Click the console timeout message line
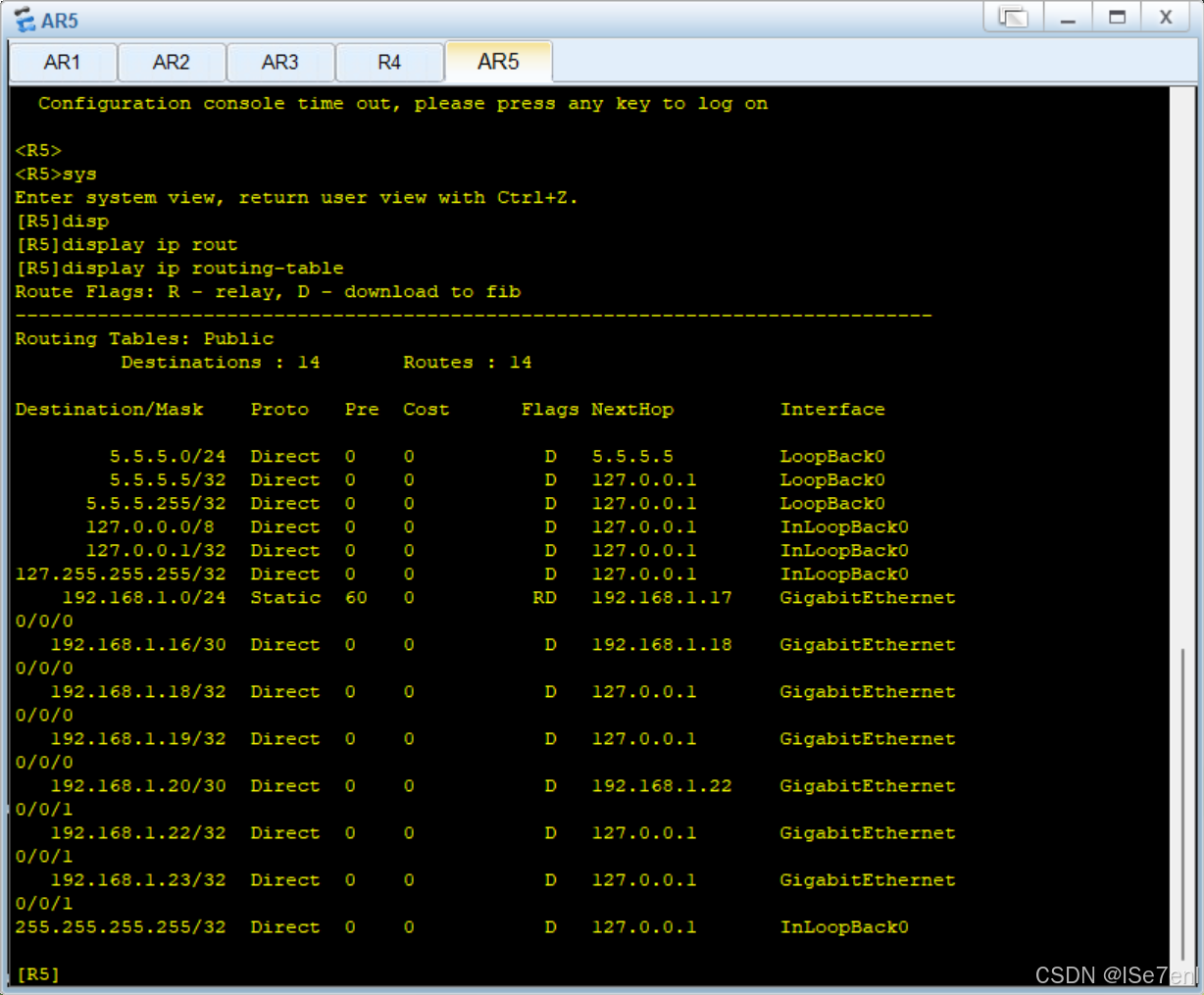Screen dimensions: 1204x995 (x=403, y=104)
